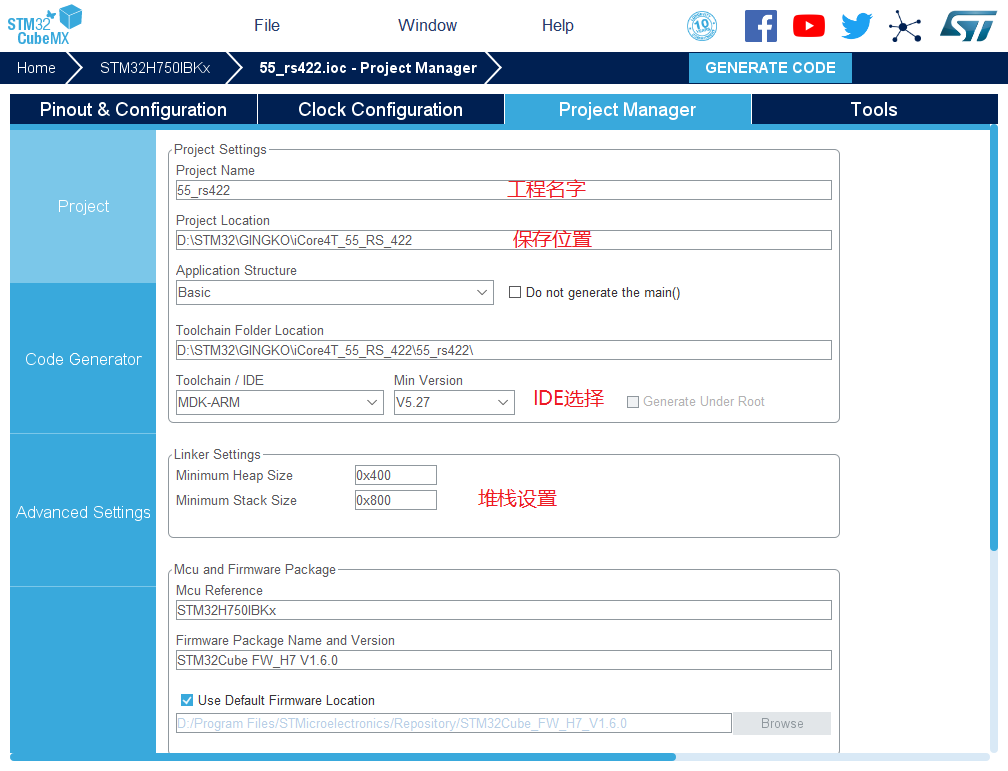Open the Toolchain / IDE dropdown

pos(279,403)
